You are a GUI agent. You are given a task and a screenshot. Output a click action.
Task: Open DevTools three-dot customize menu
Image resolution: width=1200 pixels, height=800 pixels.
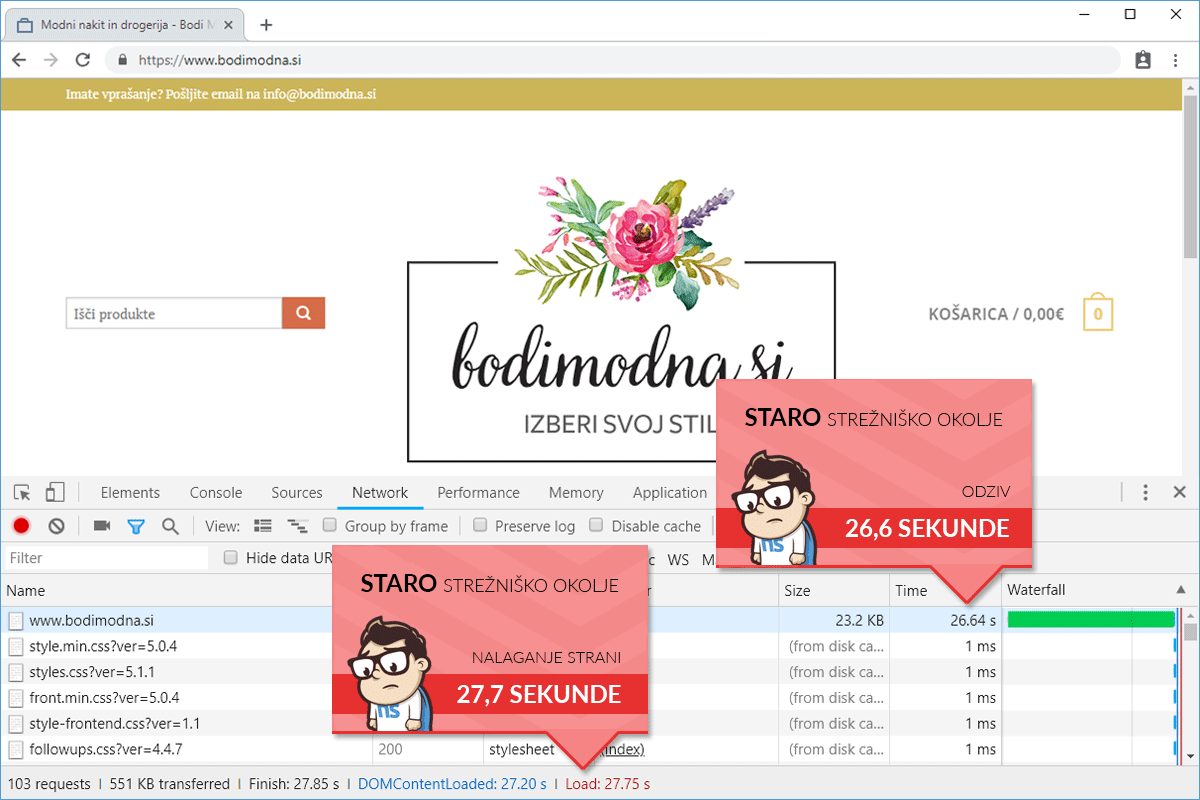coord(1146,492)
